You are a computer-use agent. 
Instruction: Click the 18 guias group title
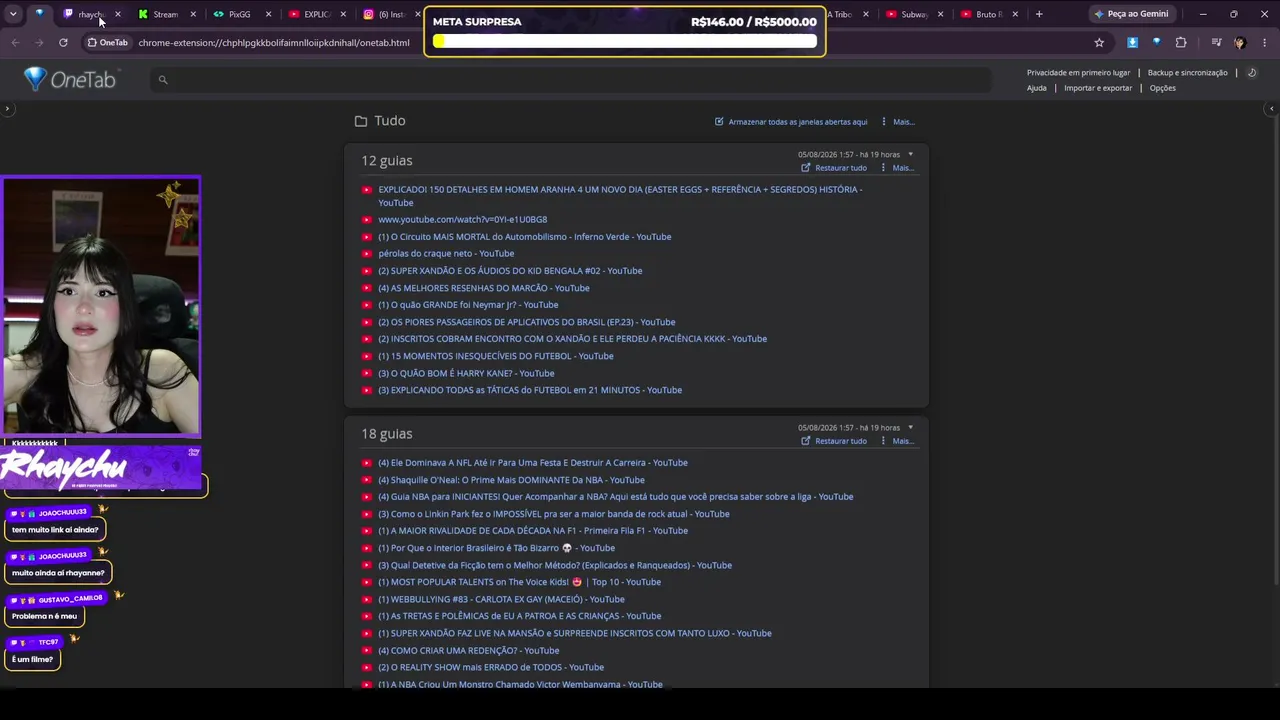[x=387, y=433]
